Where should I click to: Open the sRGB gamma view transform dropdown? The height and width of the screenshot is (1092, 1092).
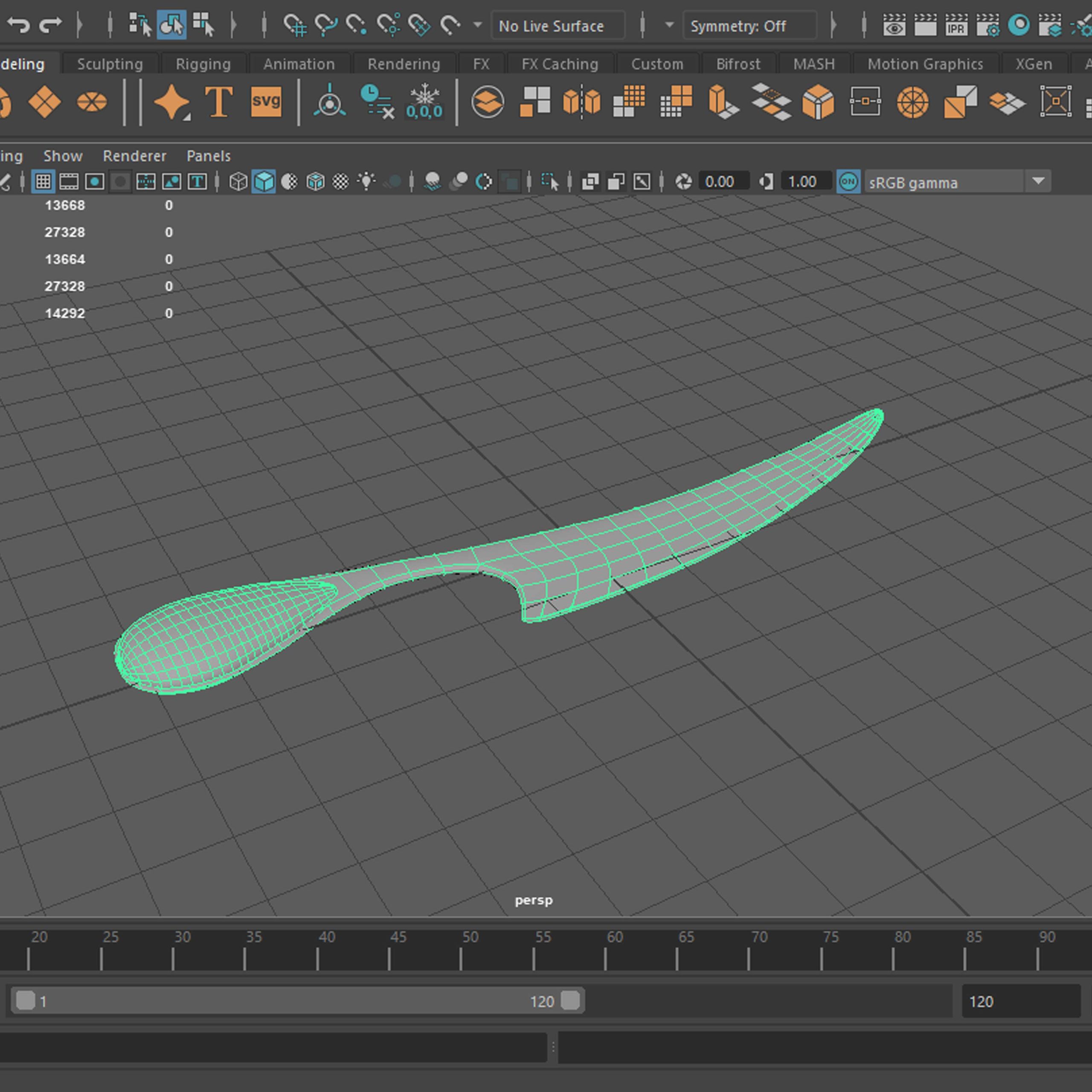pyautogui.click(x=958, y=182)
